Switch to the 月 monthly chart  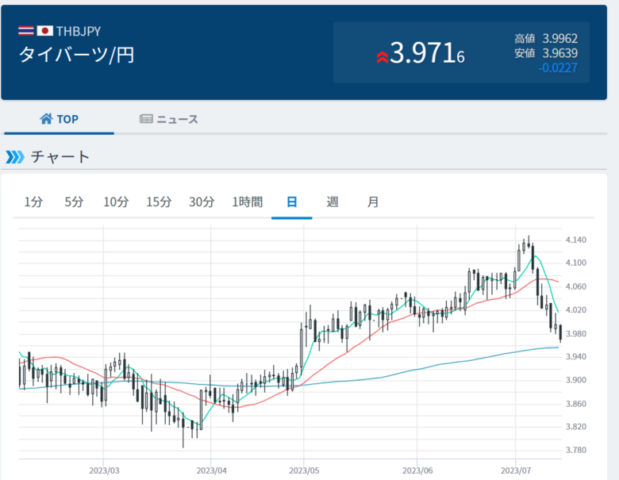coord(373,202)
